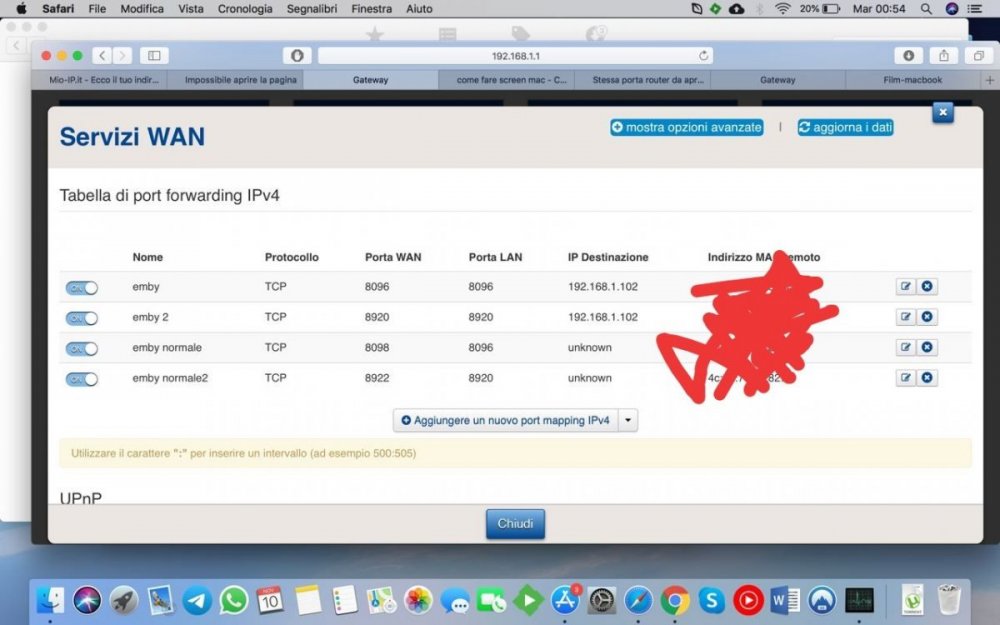The image size is (1000, 625).
Task: Select IP 192.168.1.102 in emby row
Action: (x=603, y=286)
